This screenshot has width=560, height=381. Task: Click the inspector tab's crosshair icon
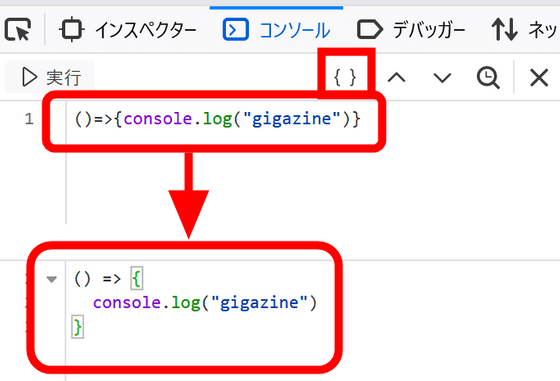pyautogui.click(x=71, y=29)
